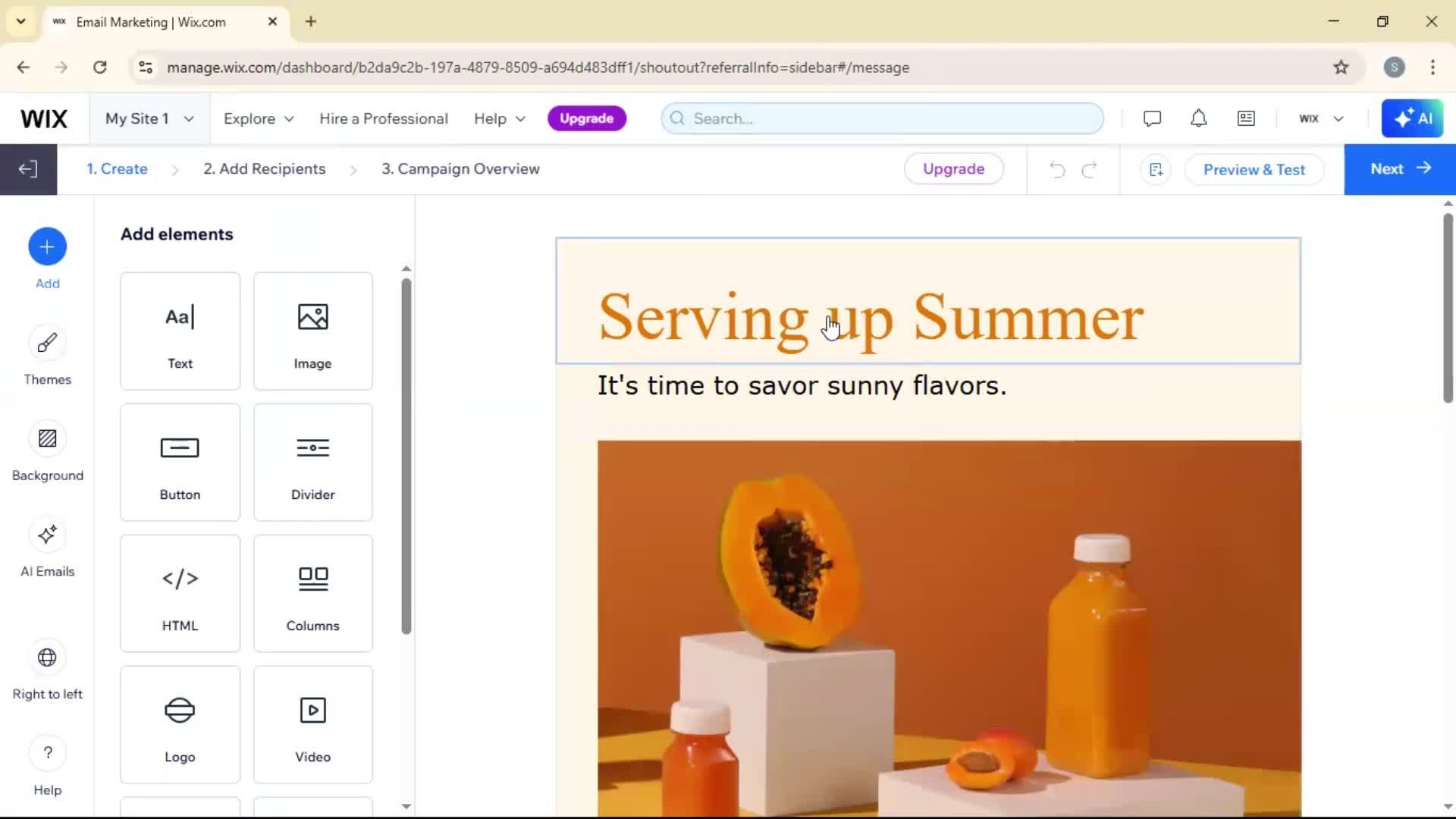Go to step 1. Create
1456x819 pixels.
[117, 169]
